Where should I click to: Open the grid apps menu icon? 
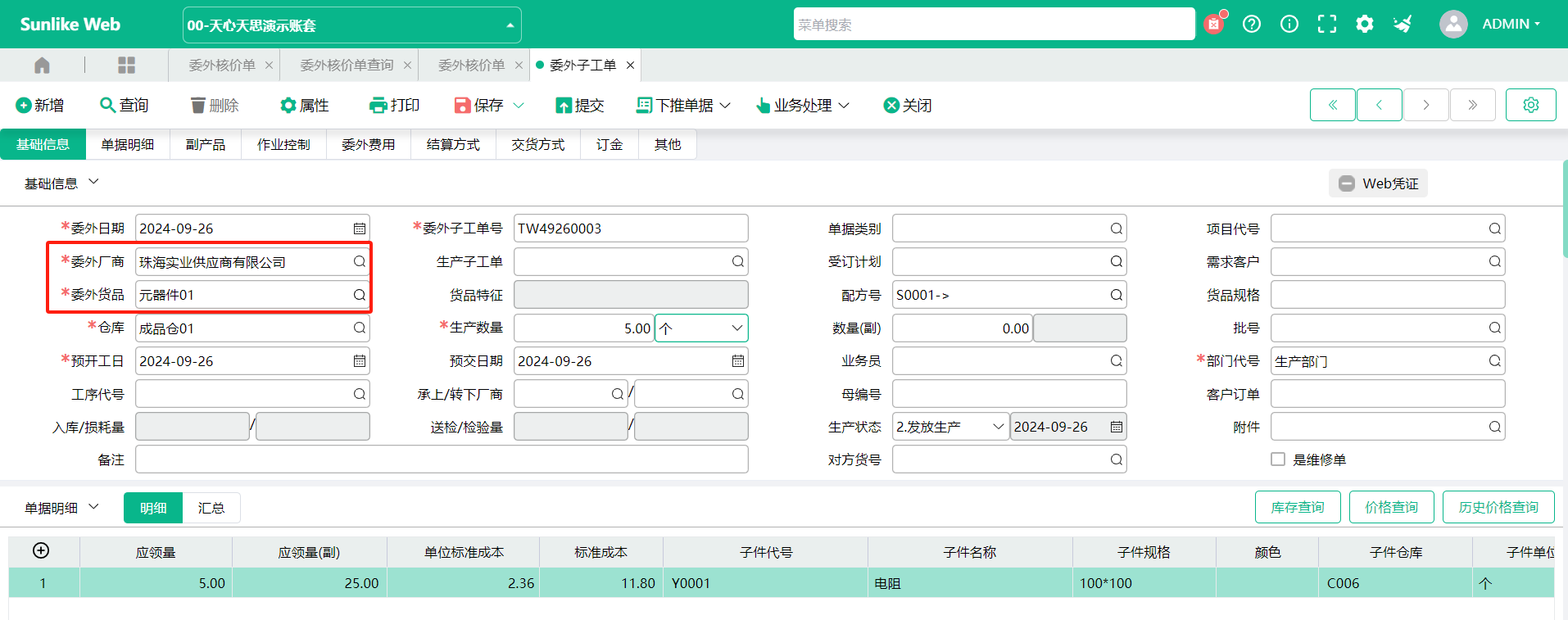126,66
